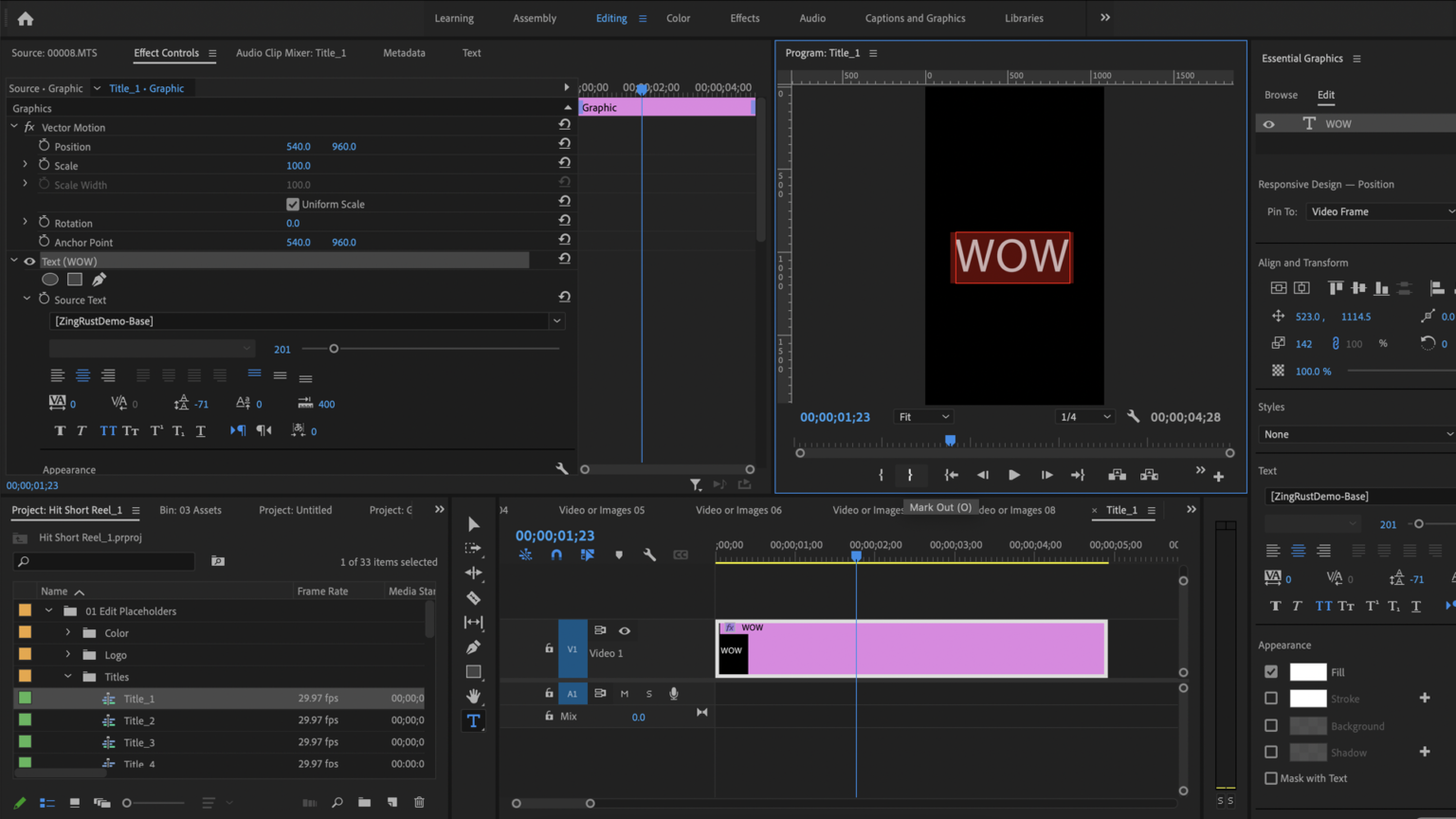The image size is (1456, 819).
Task: Select the Razor tool in the timeline toolbar
Action: [x=473, y=597]
